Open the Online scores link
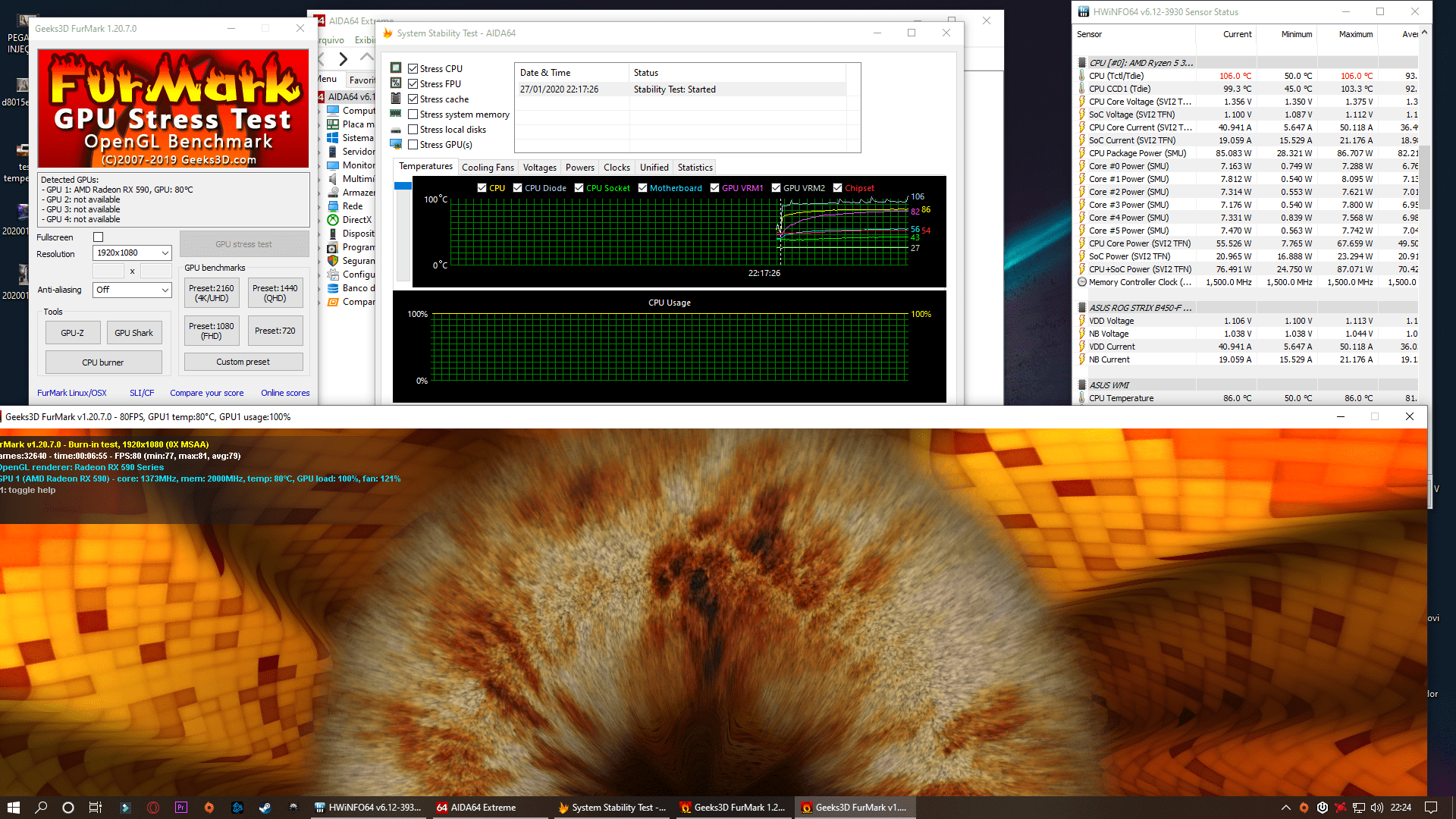The width and height of the screenshot is (1456, 819). pos(285,393)
